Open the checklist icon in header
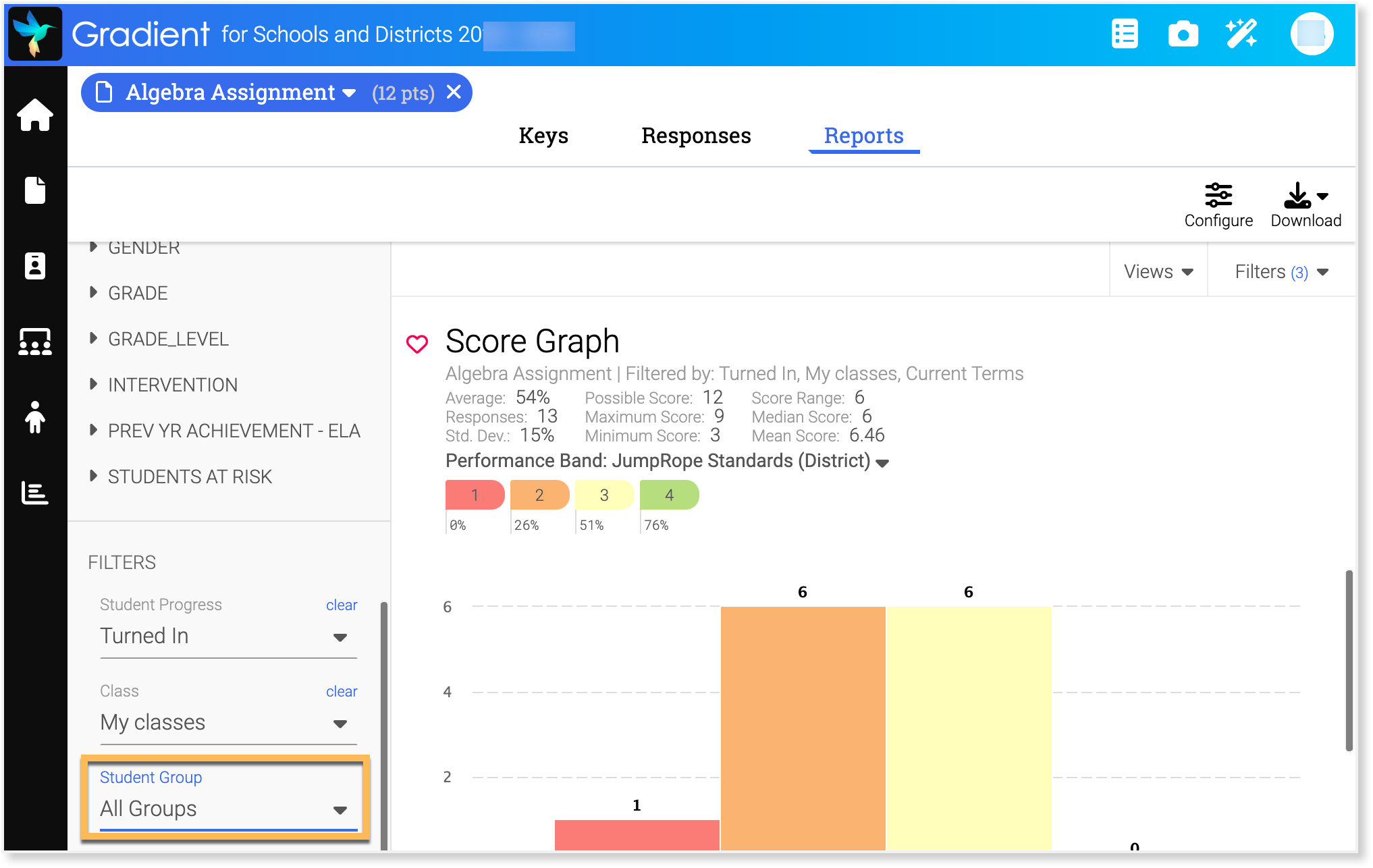This screenshot has width=1373, height=868. tap(1125, 34)
